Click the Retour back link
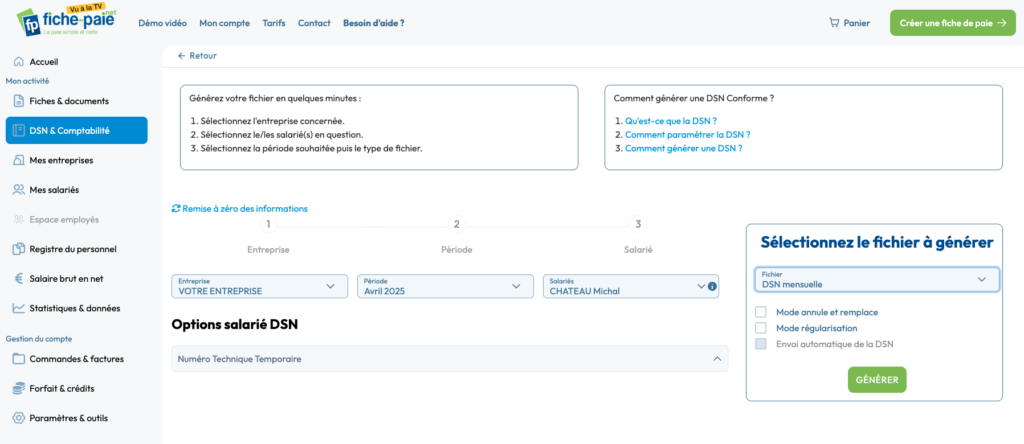The height and width of the screenshot is (444, 1024). coord(197,56)
